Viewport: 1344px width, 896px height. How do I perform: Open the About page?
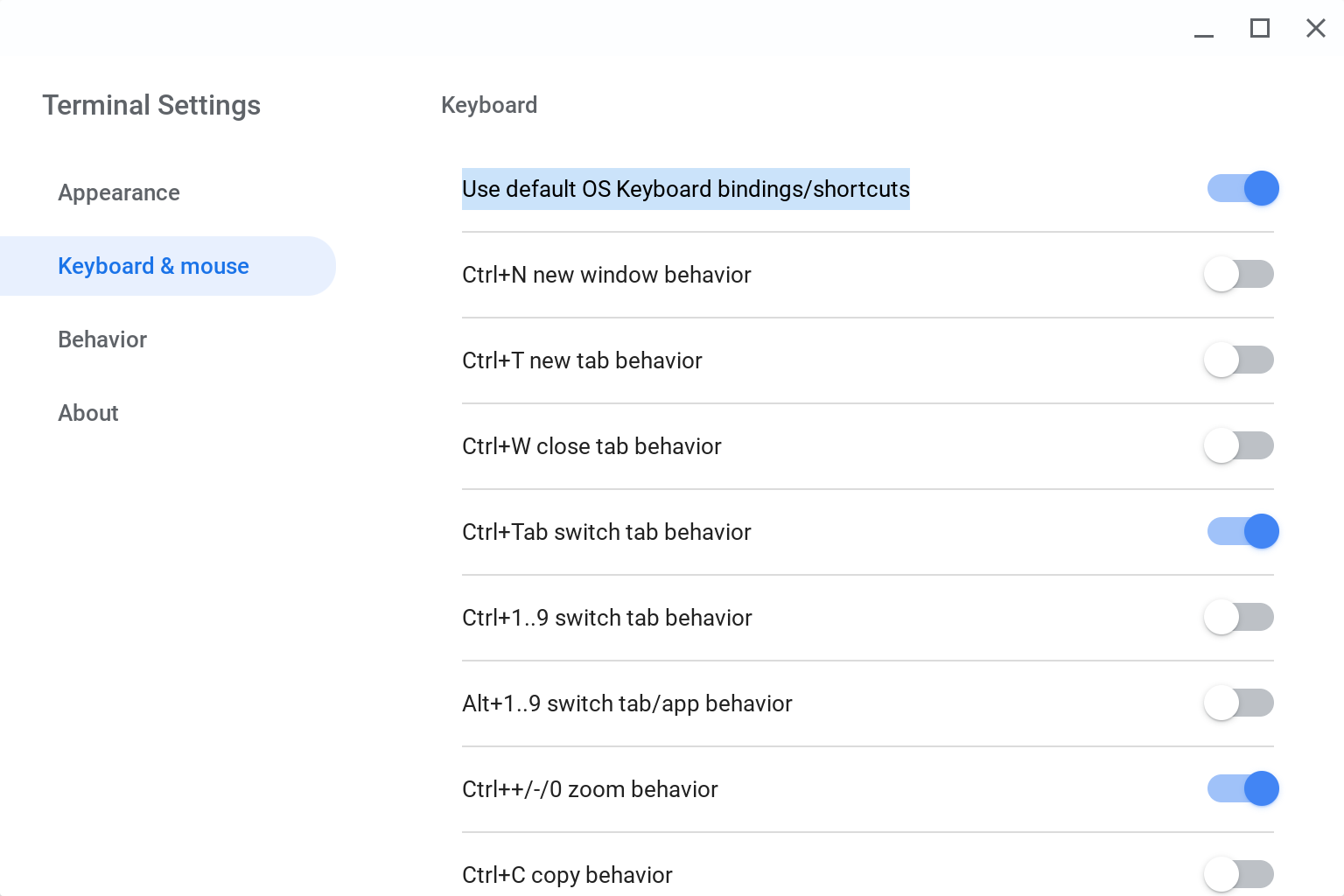pyautogui.click(x=88, y=413)
